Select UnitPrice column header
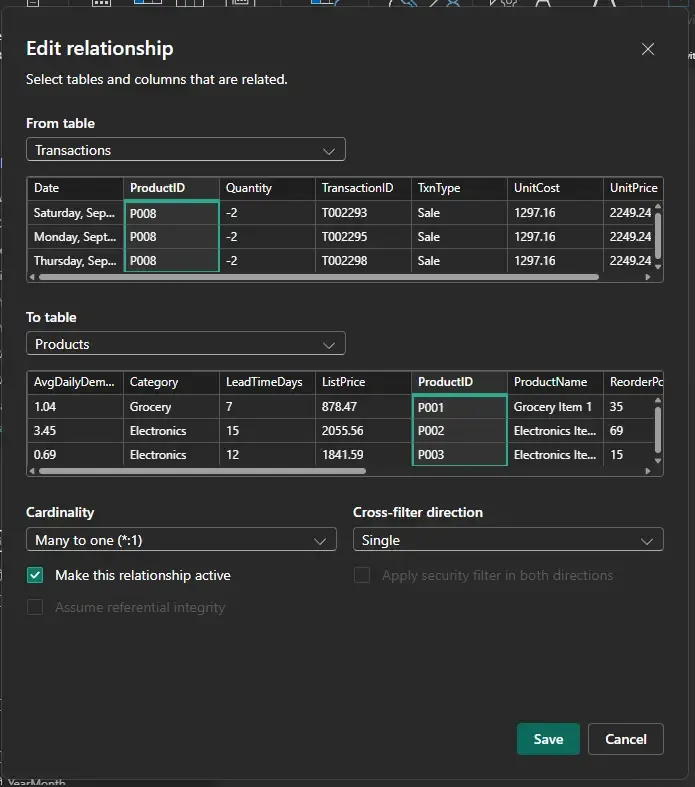 pos(633,188)
